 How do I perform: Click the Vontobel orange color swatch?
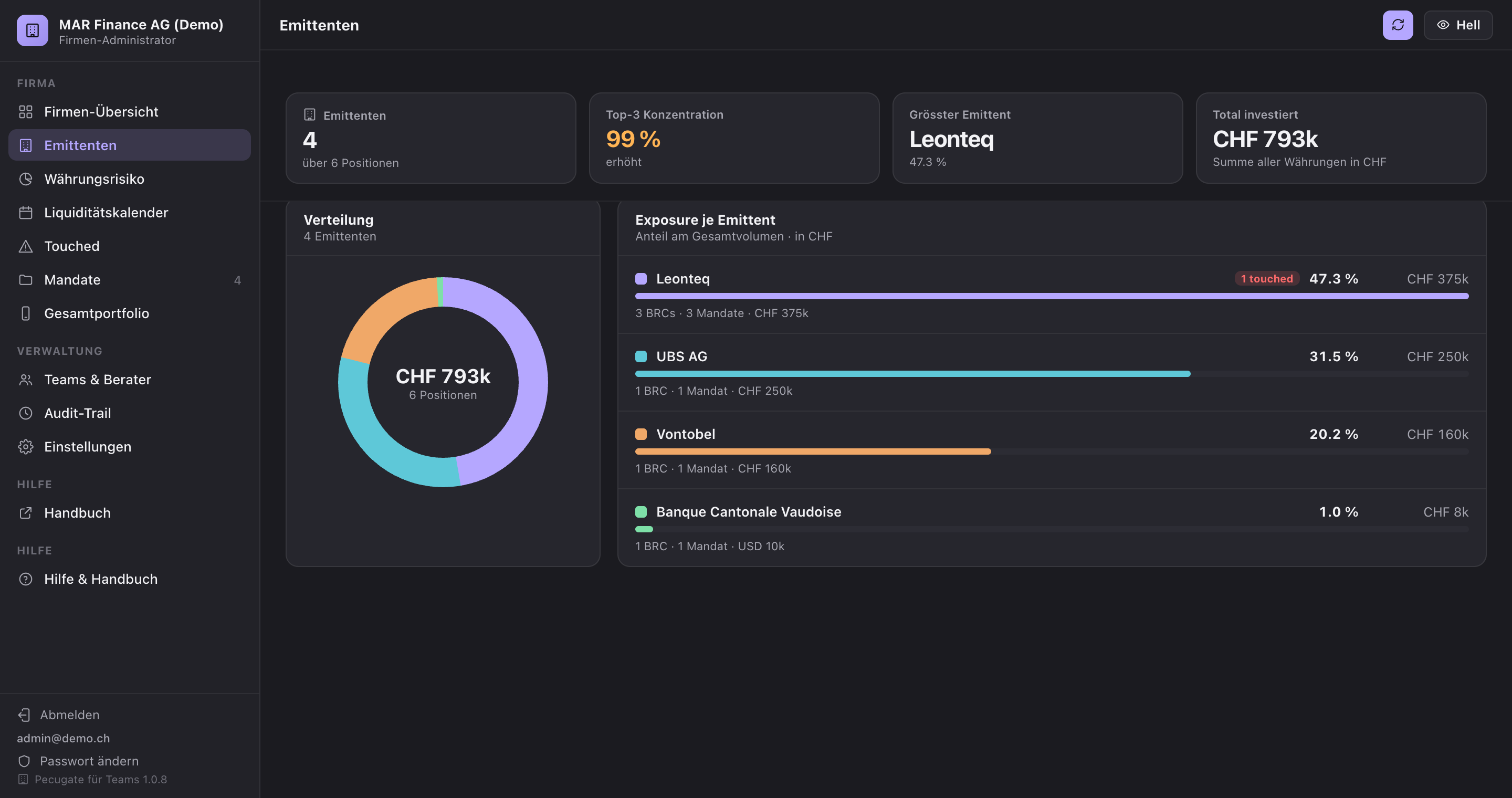click(641, 434)
